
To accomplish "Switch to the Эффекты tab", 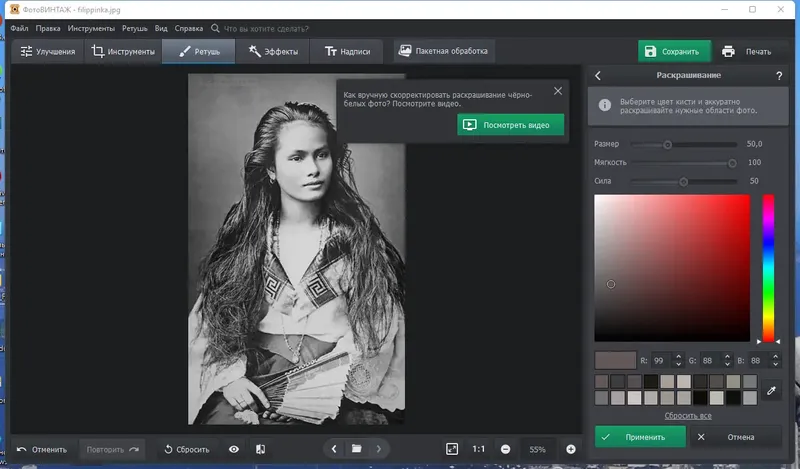I will 273,52.
